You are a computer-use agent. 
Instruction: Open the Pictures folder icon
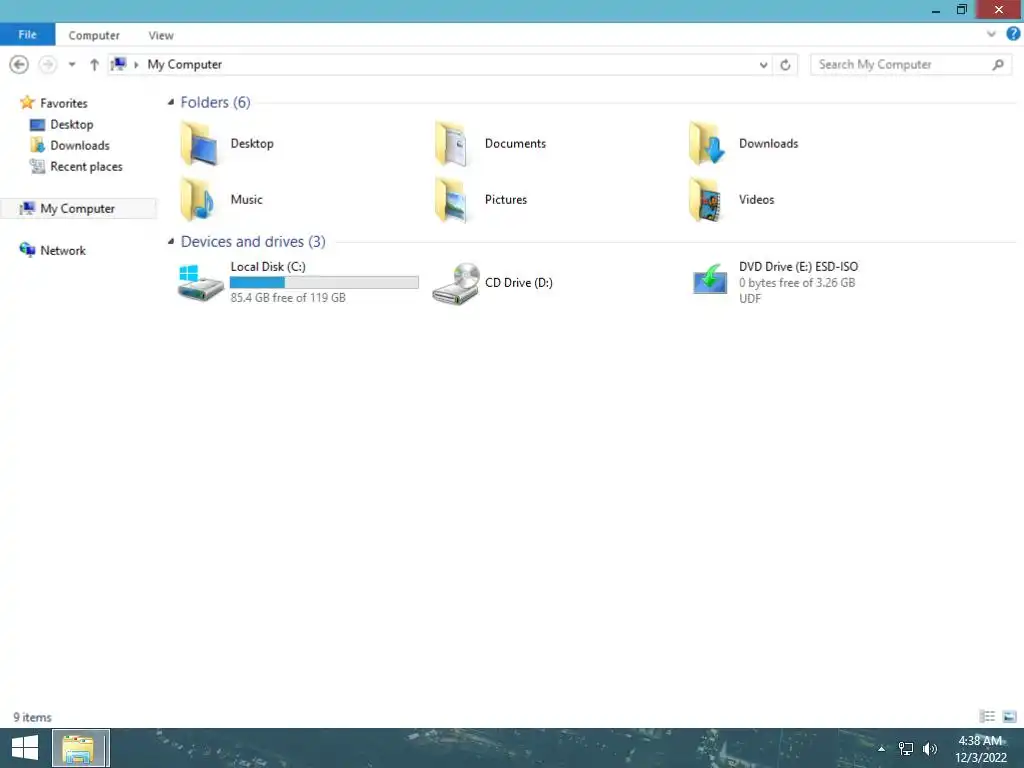pos(452,200)
